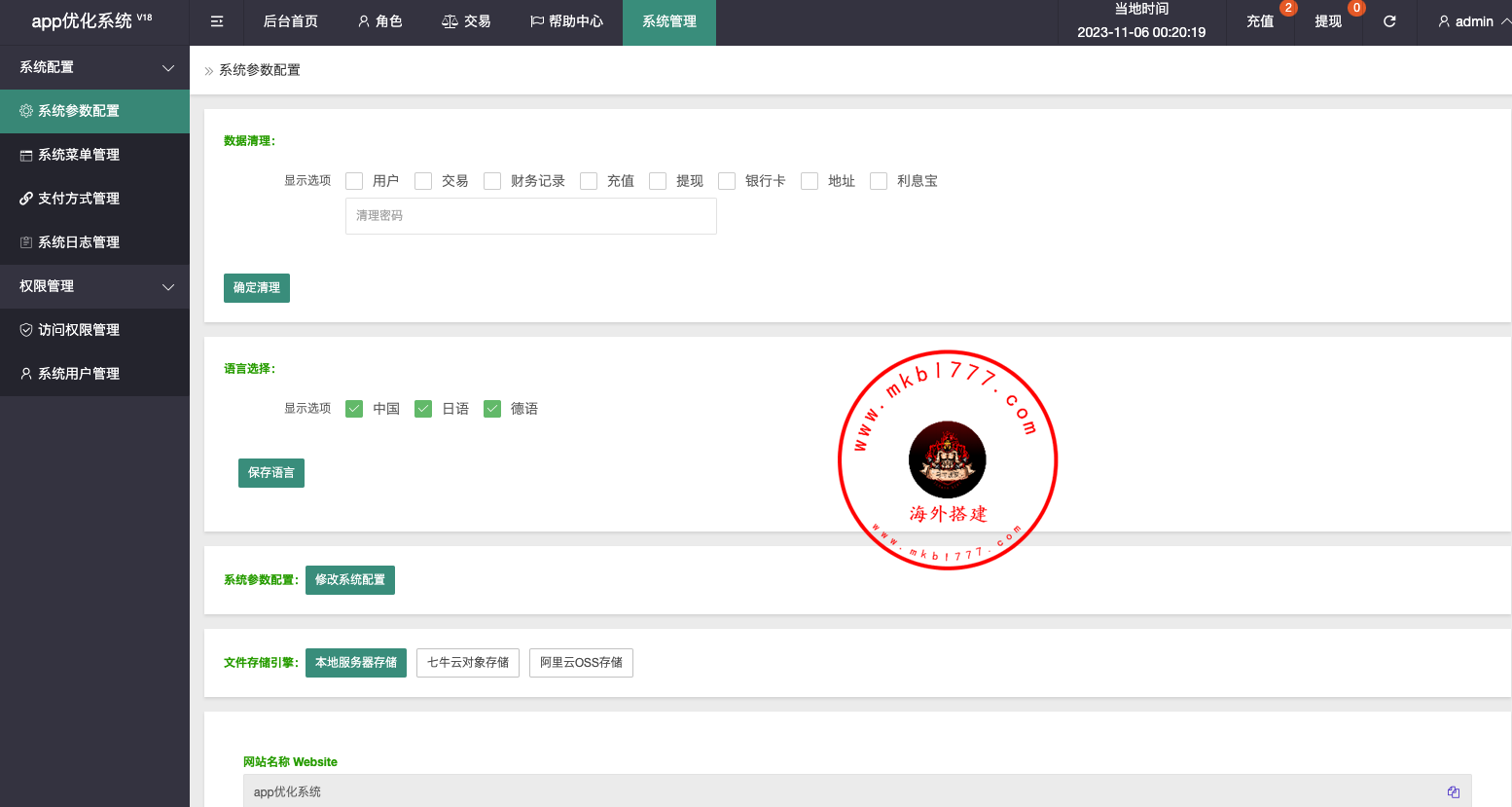This screenshot has width=1512, height=807.
Task: Open the 帮助中心 top menu
Action: click(x=566, y=21)
